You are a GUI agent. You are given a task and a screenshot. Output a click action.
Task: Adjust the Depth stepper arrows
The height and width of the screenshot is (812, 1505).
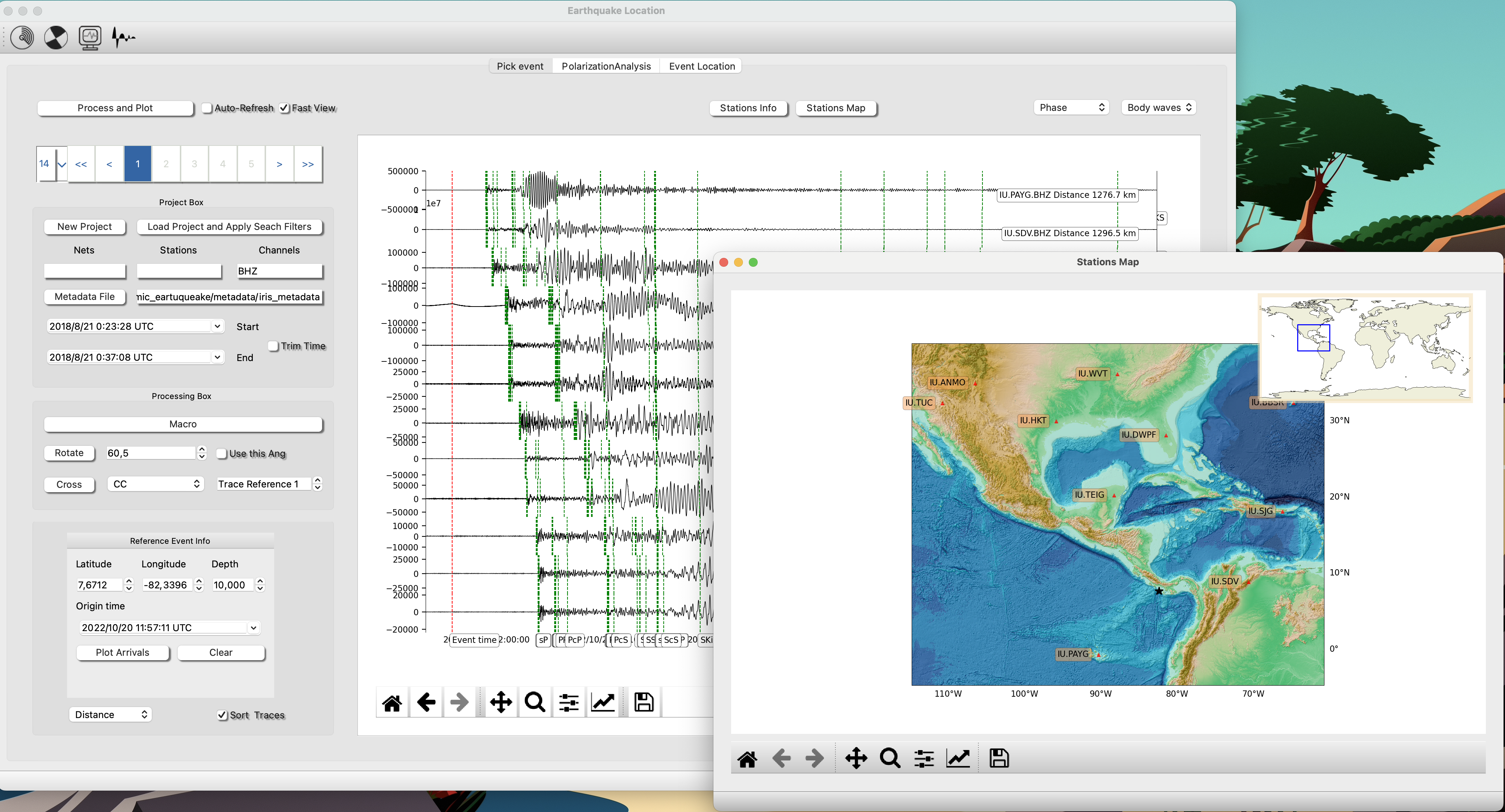click(260, 585)
